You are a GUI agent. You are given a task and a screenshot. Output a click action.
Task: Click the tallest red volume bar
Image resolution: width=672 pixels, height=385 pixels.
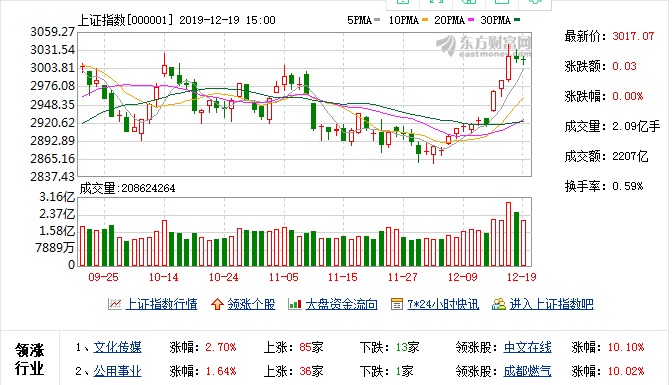[x=509, y=234]
